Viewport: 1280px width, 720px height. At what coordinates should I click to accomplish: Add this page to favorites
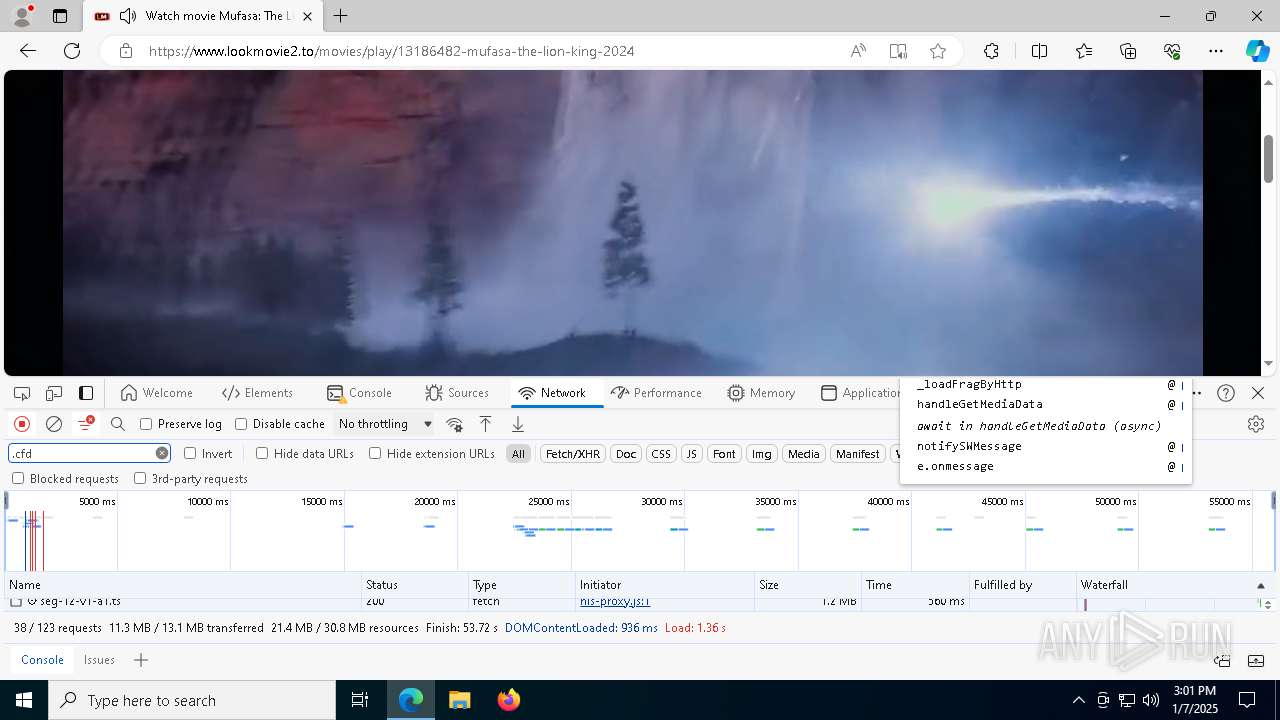[x=938, y=51]
